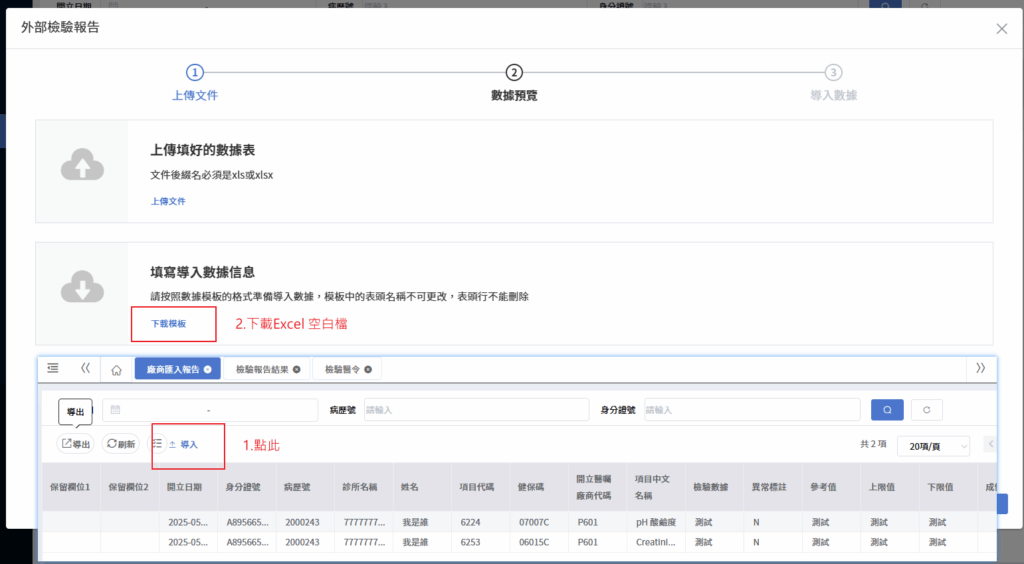Close the 外部檢驗報告 dialog
The image size is (1024, 564).
tap(1001, 29)
